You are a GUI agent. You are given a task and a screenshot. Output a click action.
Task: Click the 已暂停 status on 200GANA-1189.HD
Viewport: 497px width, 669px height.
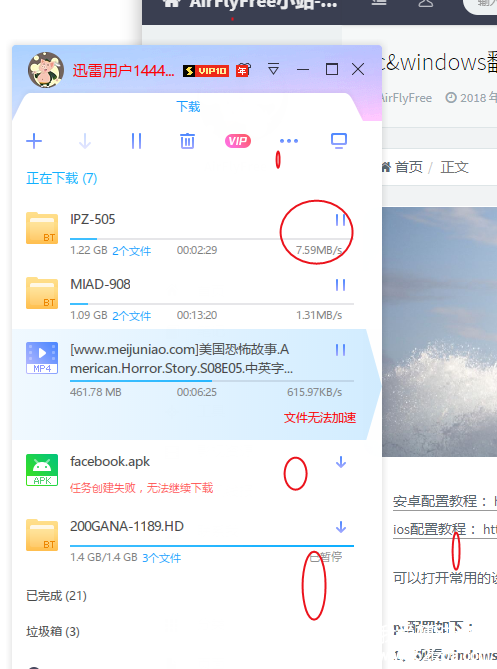click(x=326, y=557)
